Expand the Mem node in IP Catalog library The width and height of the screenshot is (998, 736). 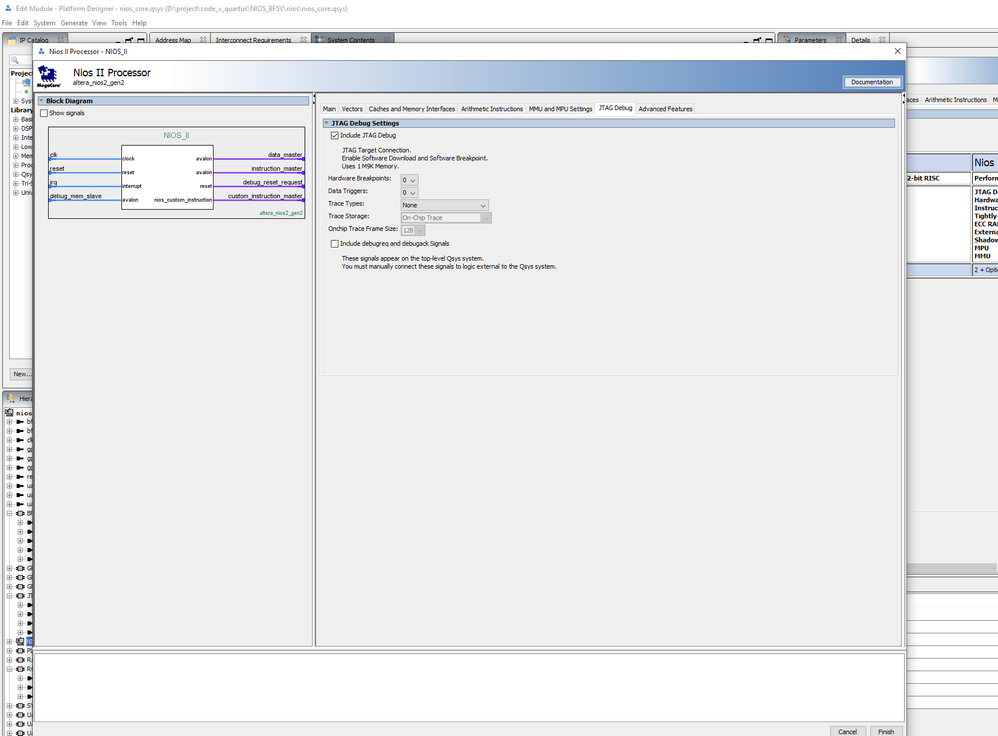tap(15, 156)
